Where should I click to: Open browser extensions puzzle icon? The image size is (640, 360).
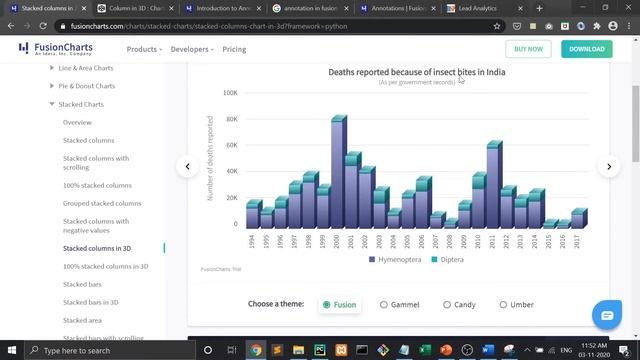(597, 26)
